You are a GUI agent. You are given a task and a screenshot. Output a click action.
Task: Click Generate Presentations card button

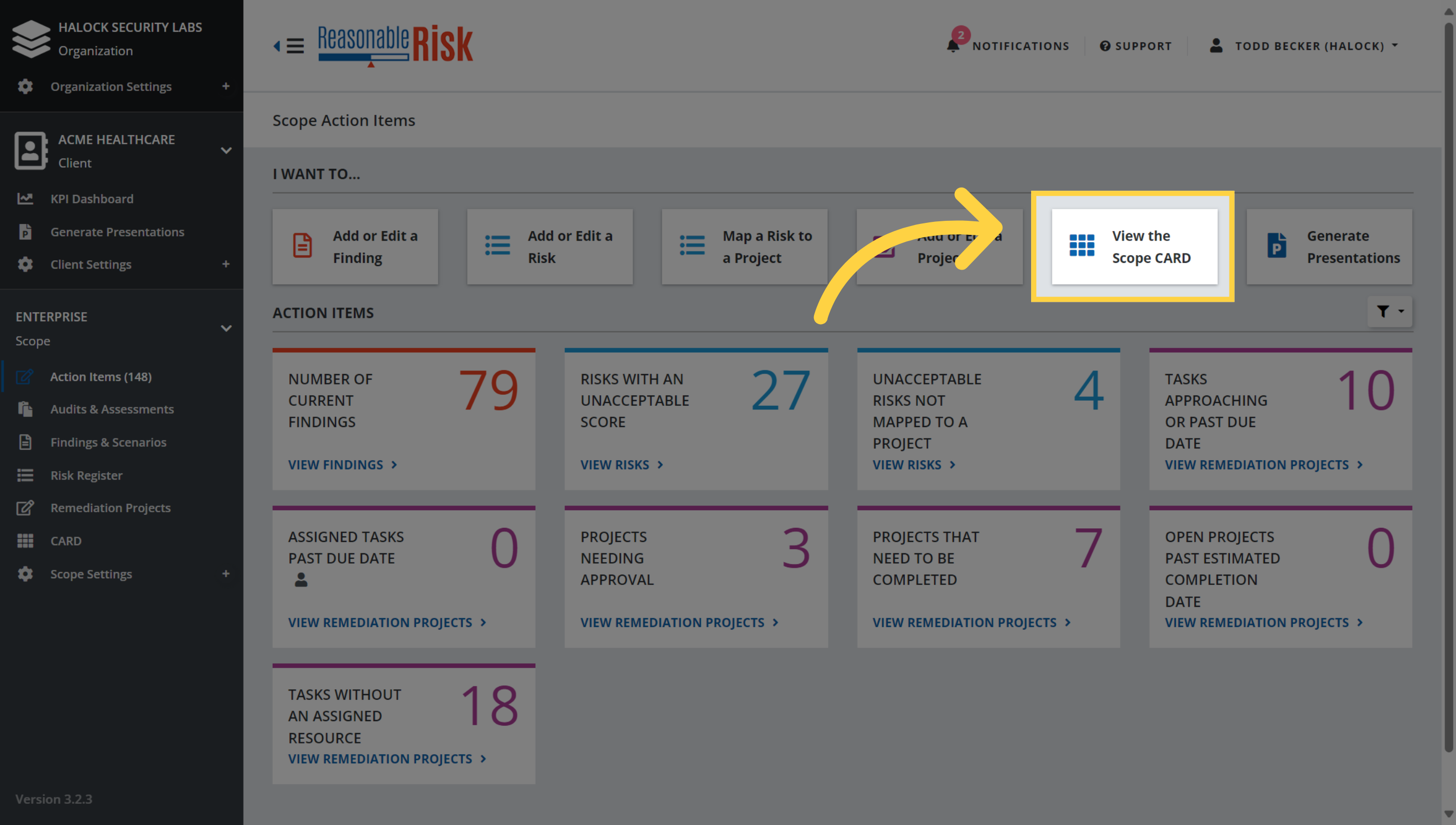pyautogui.click(x=1329, y=246)
